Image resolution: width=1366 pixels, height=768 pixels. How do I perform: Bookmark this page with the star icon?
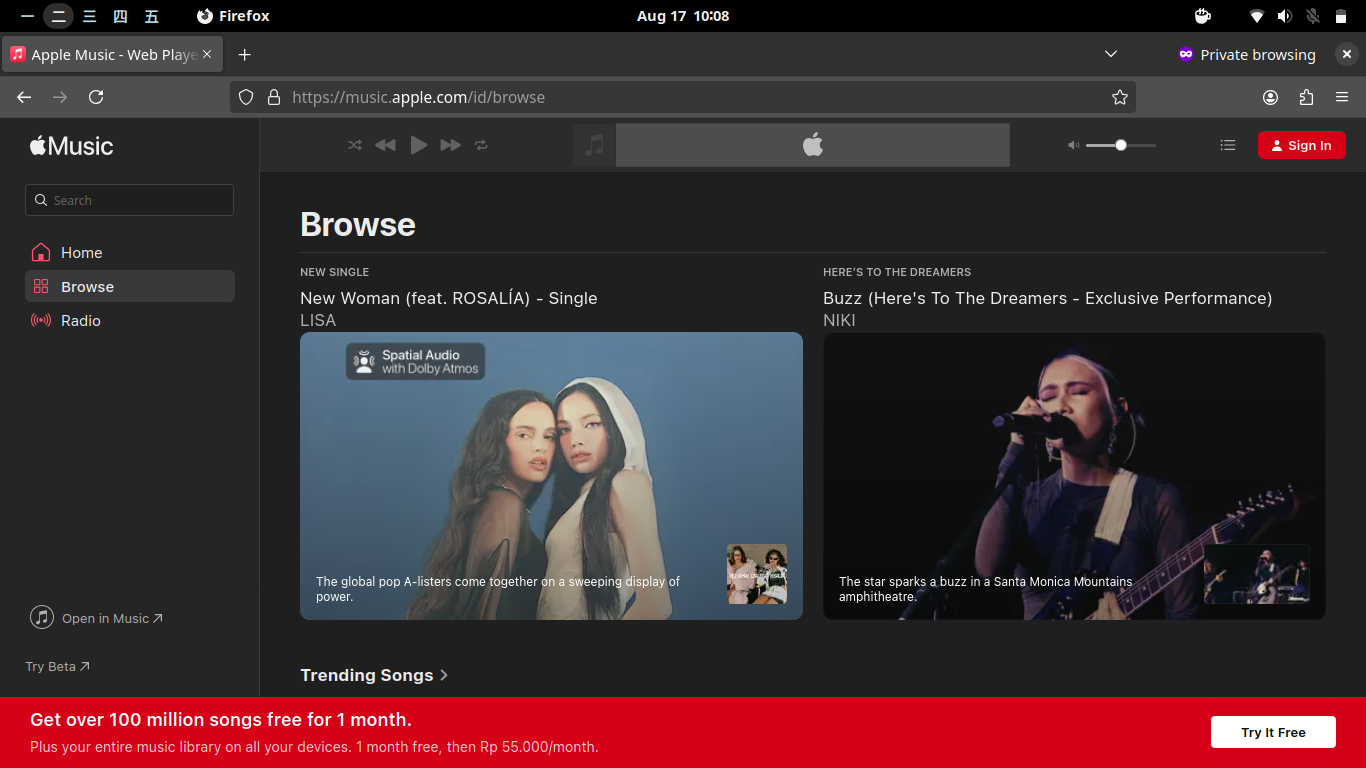(1120, 97)
